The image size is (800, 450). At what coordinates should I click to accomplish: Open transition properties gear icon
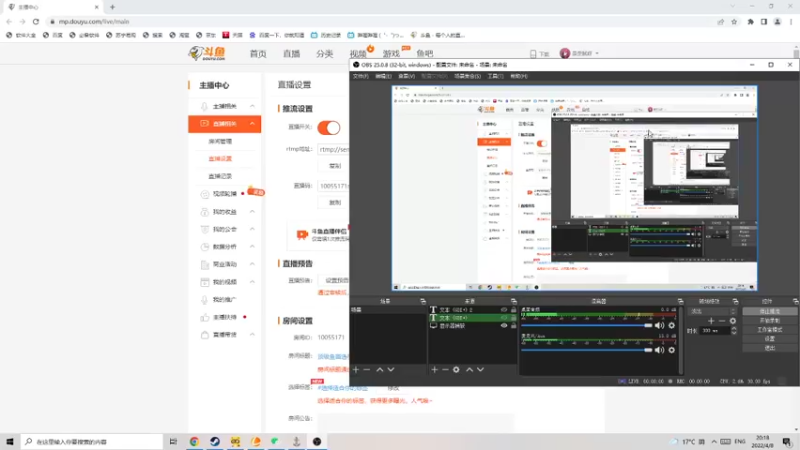[733, 321]
